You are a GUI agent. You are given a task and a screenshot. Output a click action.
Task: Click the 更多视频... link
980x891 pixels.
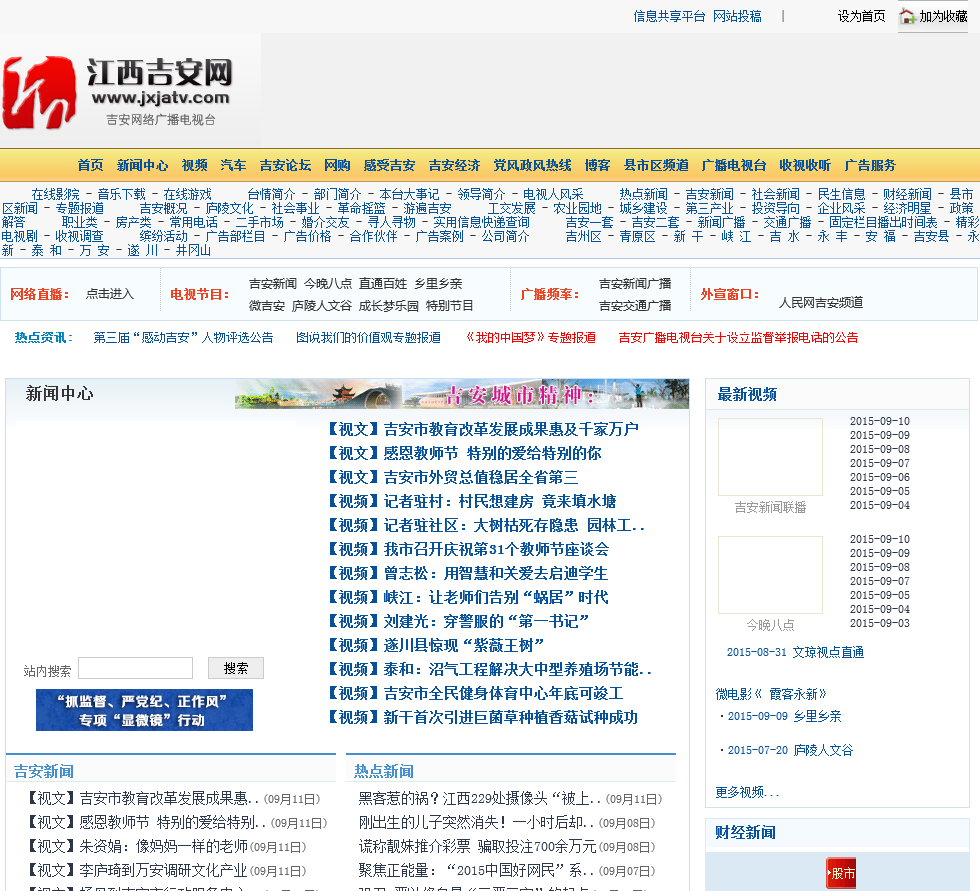click(747, 792)
